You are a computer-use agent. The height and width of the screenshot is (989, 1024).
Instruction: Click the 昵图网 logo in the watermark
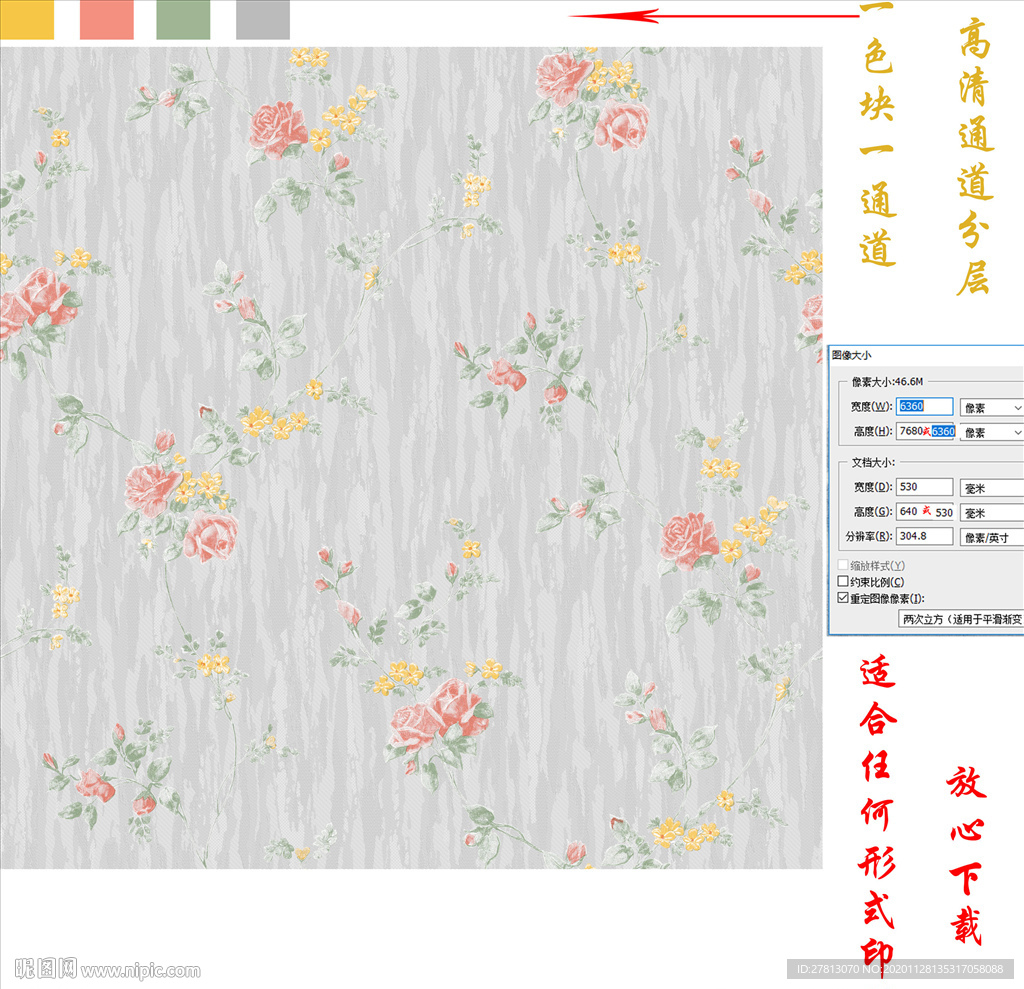pyautogui.click(x=46, y=968)
